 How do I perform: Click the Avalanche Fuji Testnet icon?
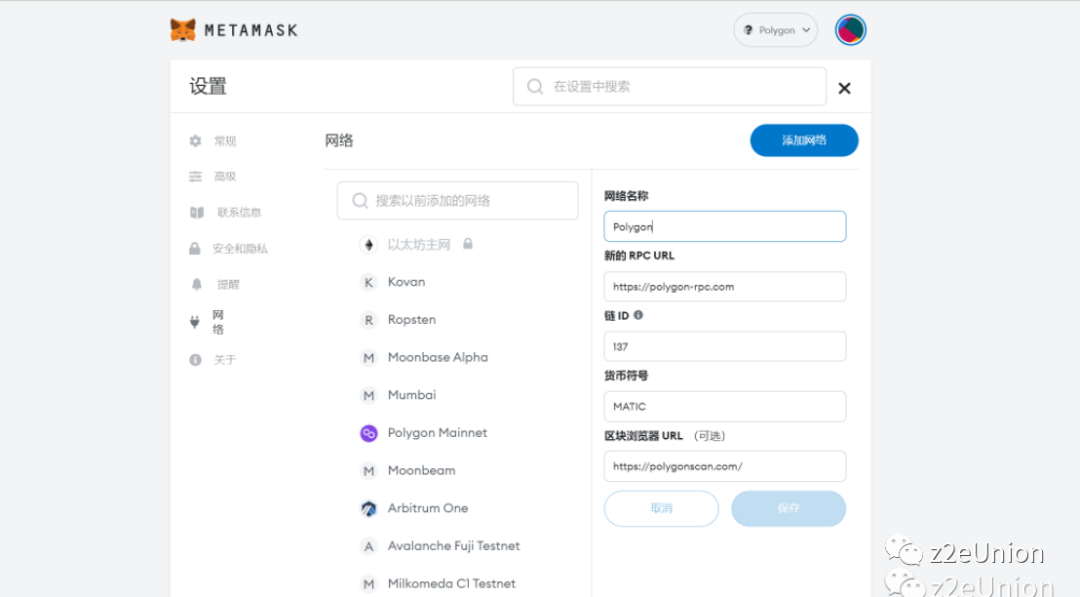pos(369,546)
